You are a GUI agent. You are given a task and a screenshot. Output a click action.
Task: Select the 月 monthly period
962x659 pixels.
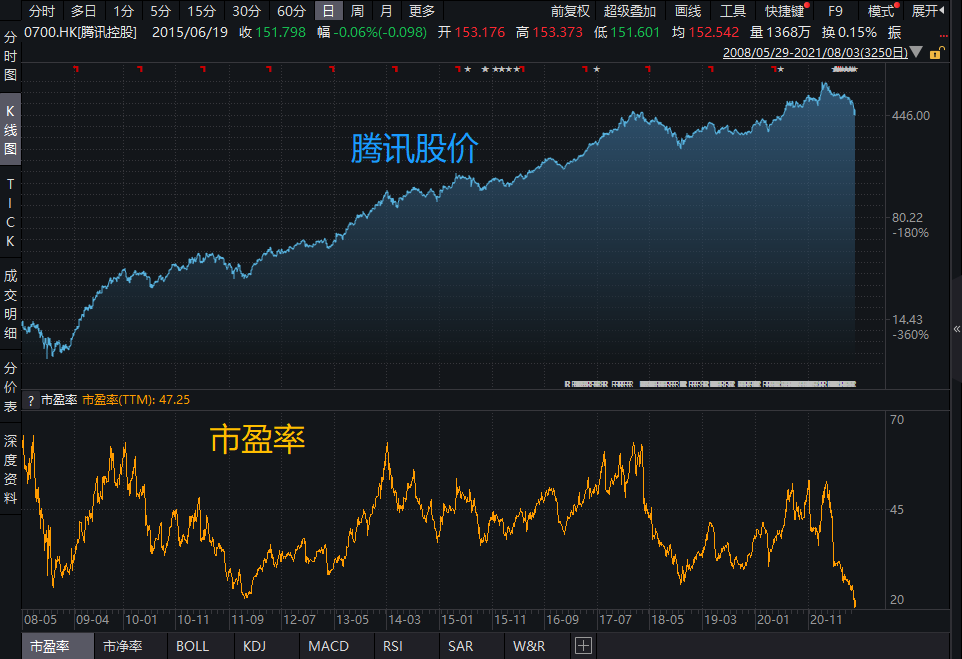click(386, 11)
